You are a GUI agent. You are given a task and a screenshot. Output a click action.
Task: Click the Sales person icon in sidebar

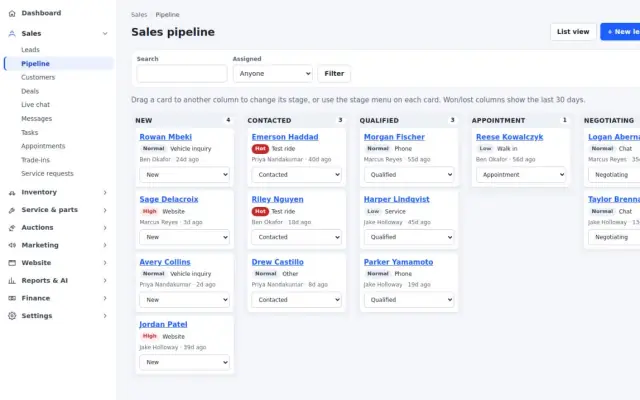point(12,33)
